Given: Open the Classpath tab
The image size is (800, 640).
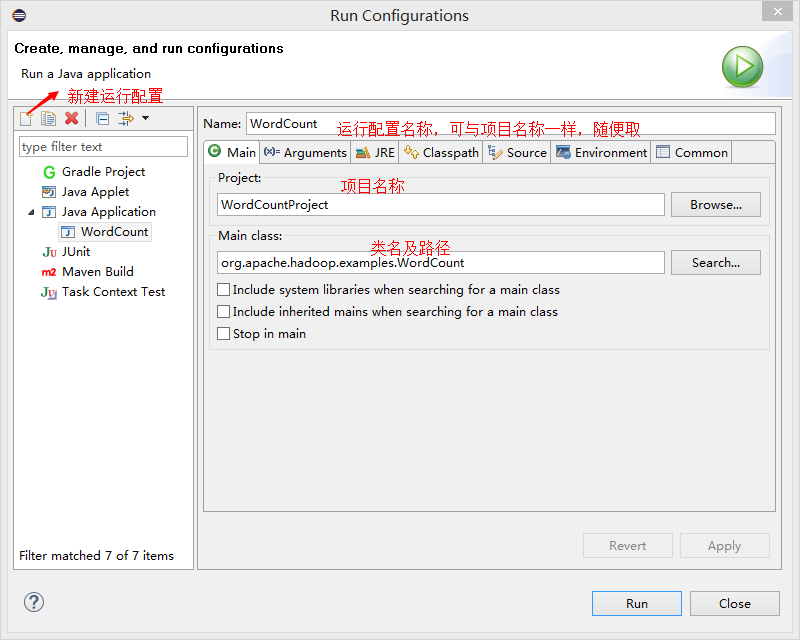Looking at the screenshot, I should pos(441,153).
